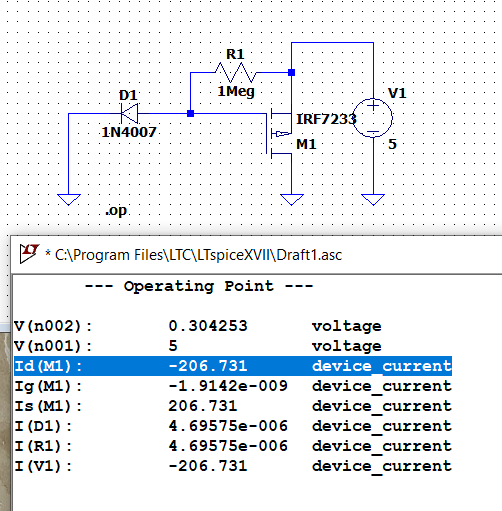The width and height of the screenshot is (502, 511).
Task: Click the value 0.304253
Action: [x=208, y=326]
